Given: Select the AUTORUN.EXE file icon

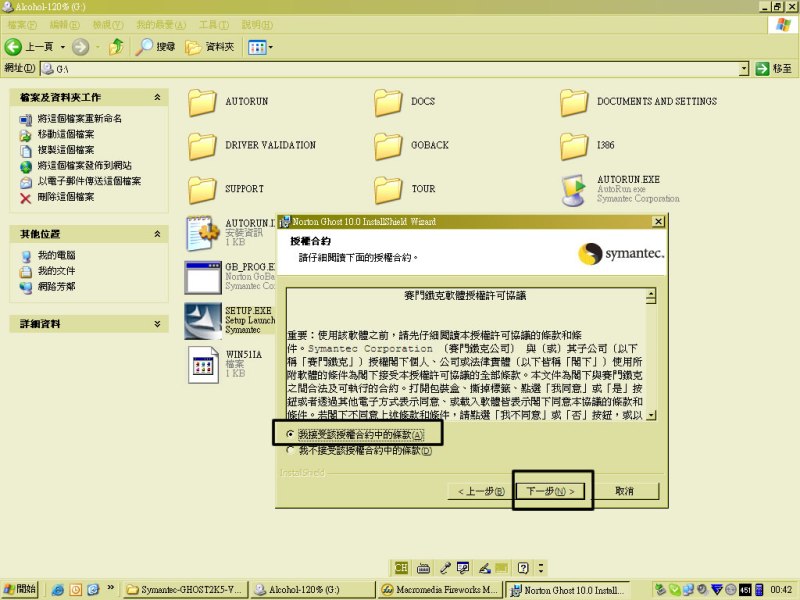Looking at the screenshot, I should (574, 190).
